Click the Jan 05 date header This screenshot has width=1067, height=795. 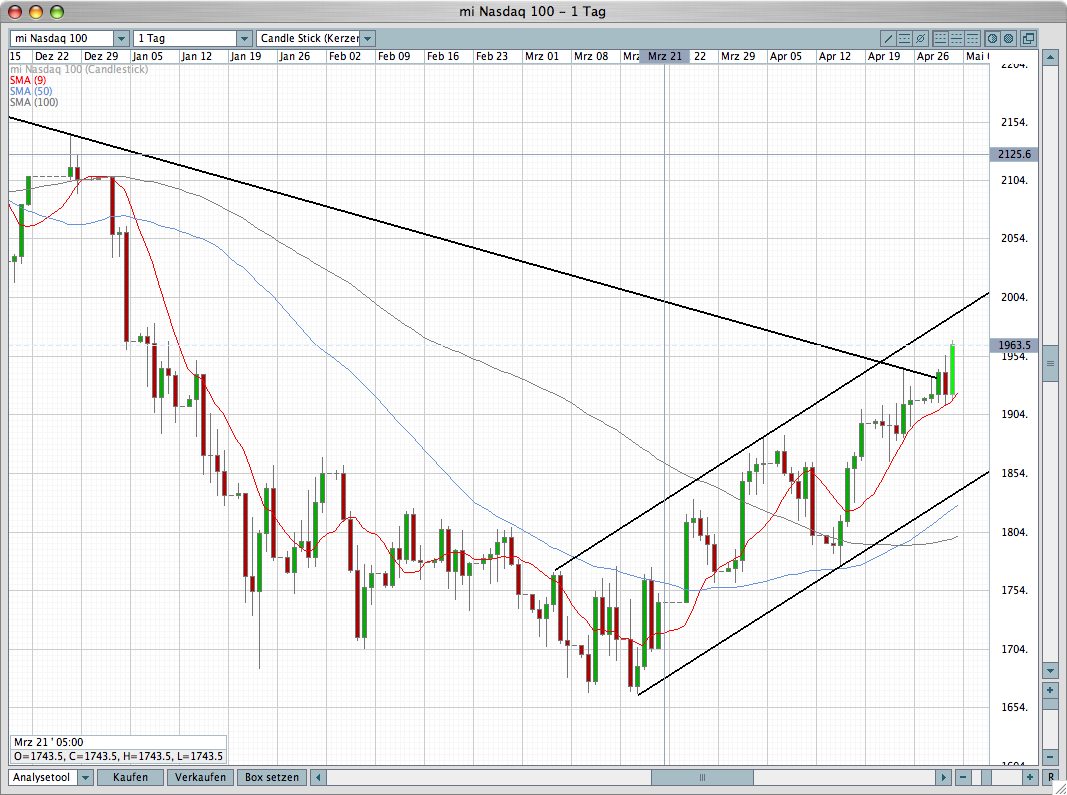[x=148, y=56]
